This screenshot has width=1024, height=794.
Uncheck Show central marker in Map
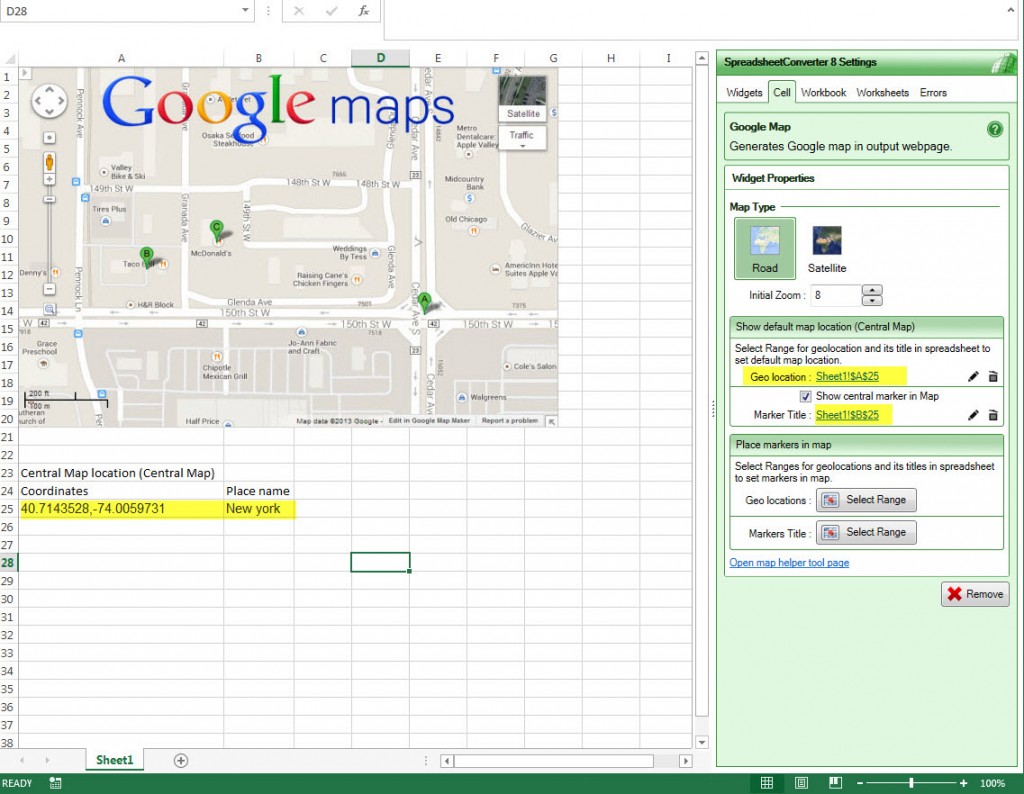point(805,395)
